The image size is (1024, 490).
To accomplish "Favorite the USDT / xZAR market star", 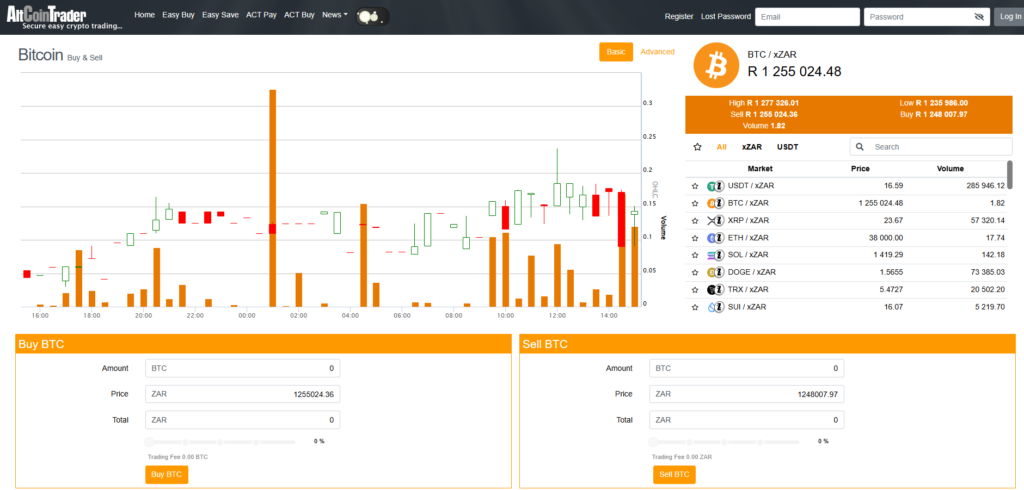I will (x=695, y=186).
